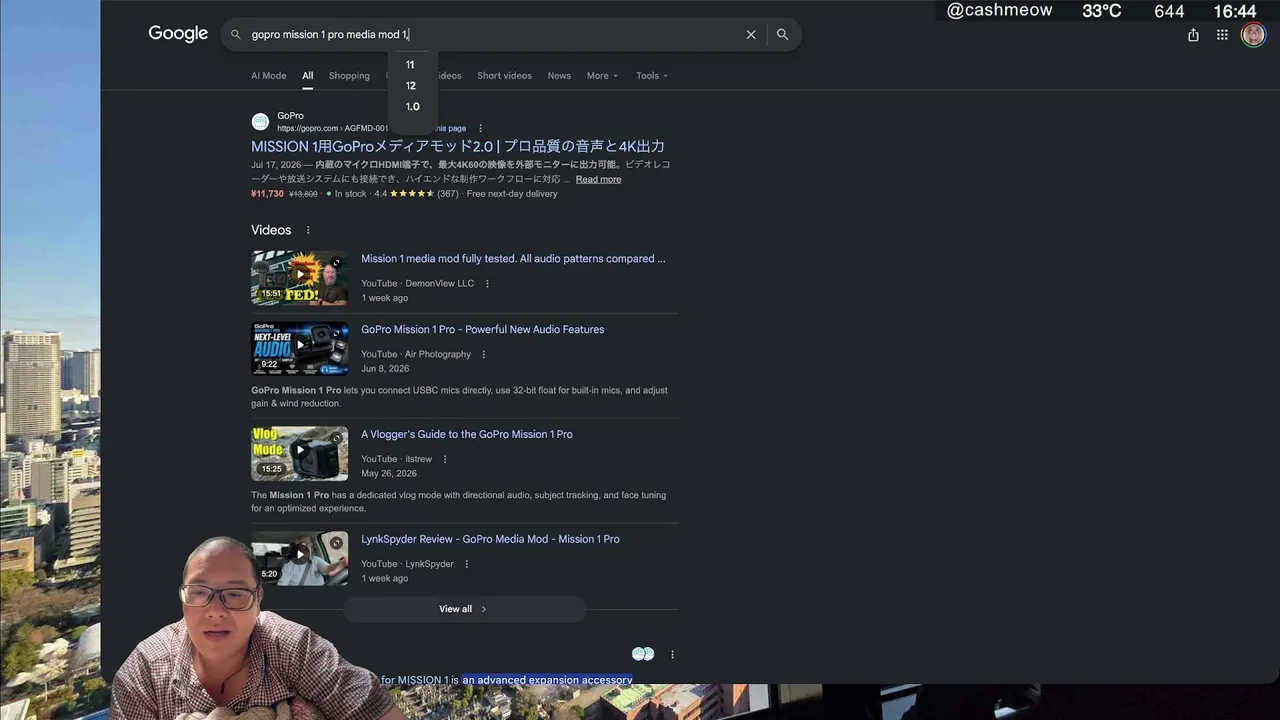Switch to the AI Mode tab
The height and width of the screenshot is (720, 1280).
[x=268, y=76]
